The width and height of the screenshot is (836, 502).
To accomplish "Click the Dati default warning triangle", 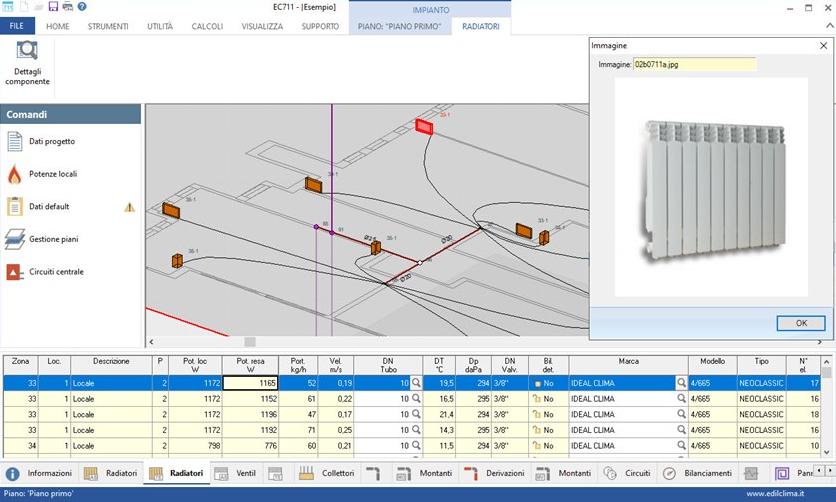I will tap(129, 207).
